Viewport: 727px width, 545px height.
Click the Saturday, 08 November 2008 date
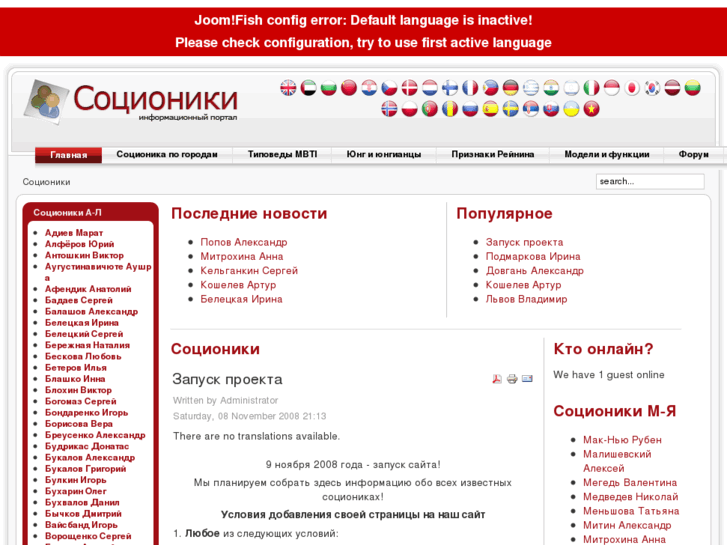pyautogui.click(x=249, y=416)
